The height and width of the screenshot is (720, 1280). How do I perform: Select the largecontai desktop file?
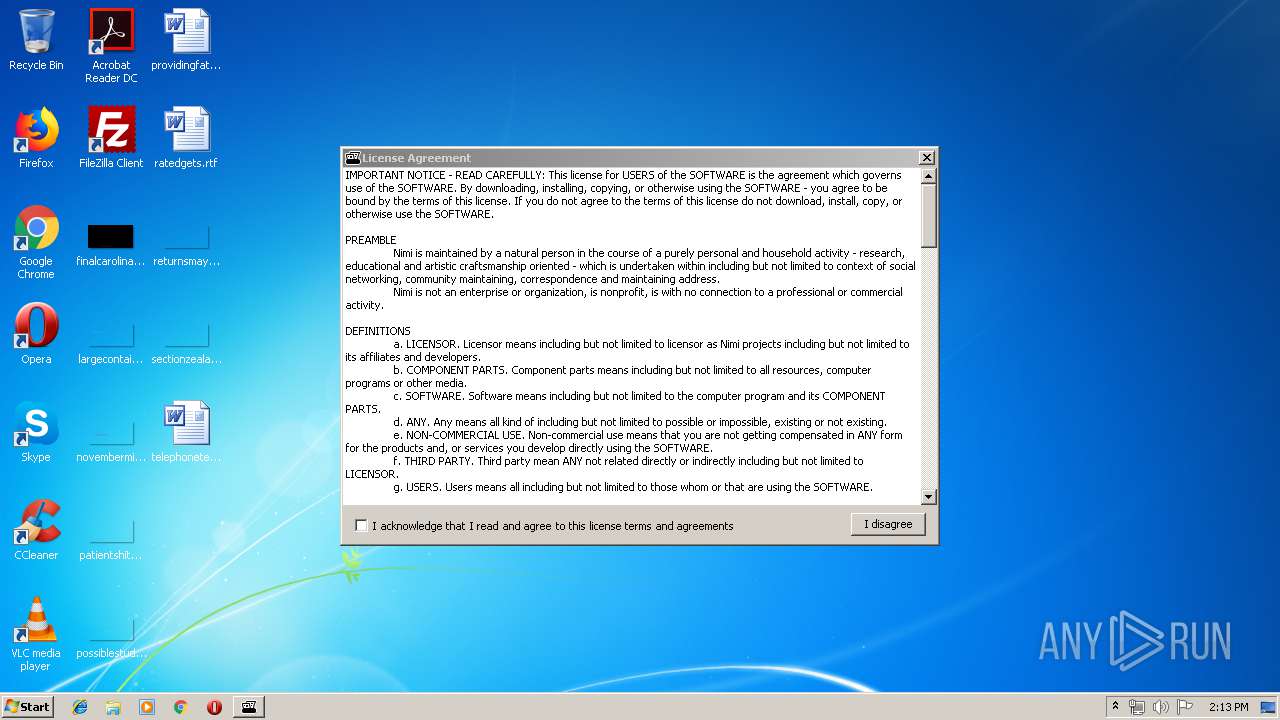pos(111,343)
